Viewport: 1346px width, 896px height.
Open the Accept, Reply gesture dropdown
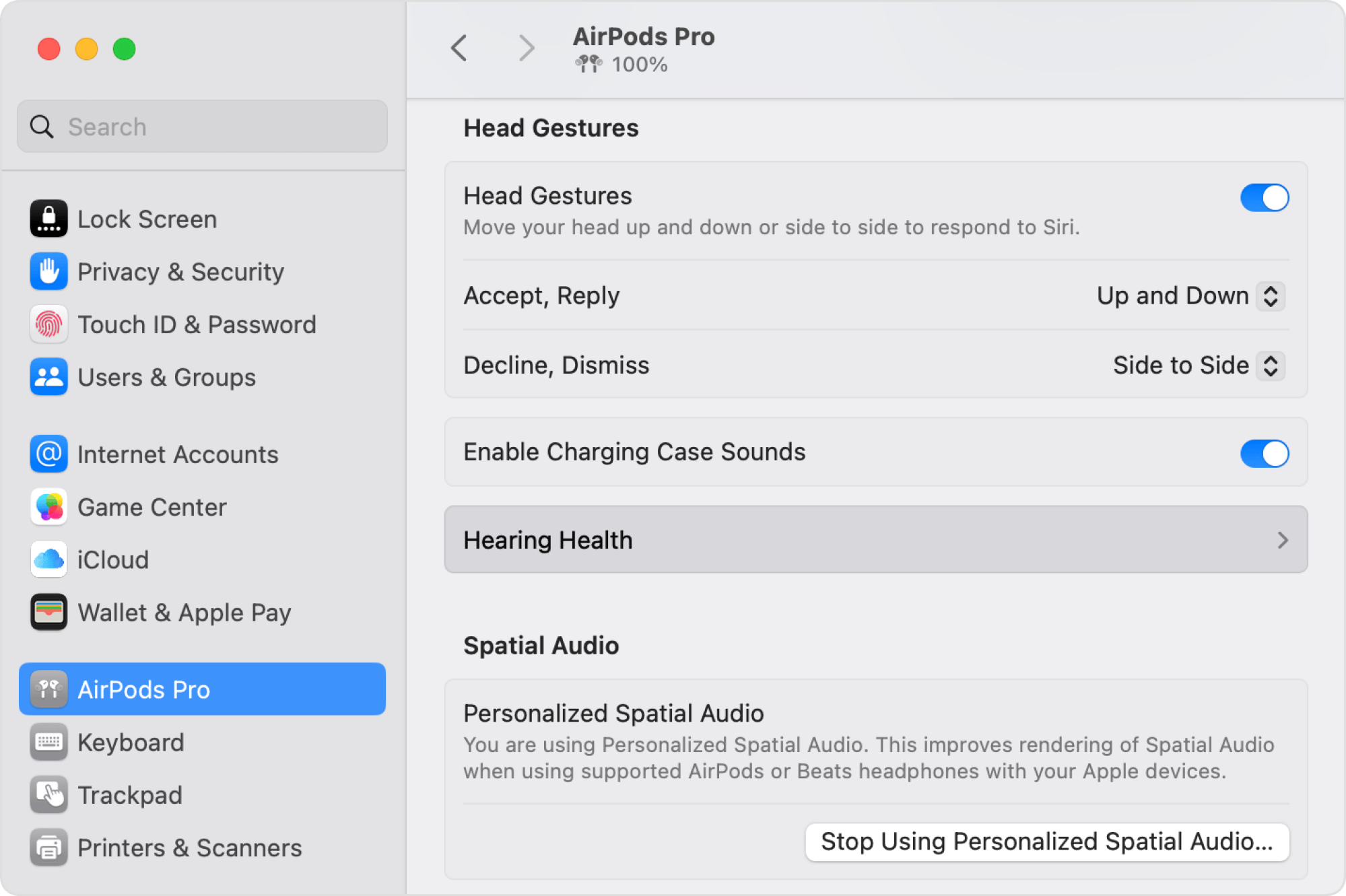[x=1190, y=296]
